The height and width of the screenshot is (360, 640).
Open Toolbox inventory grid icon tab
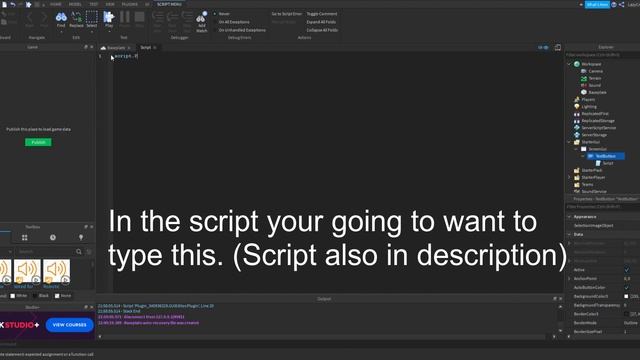click(x=24, y=238)
